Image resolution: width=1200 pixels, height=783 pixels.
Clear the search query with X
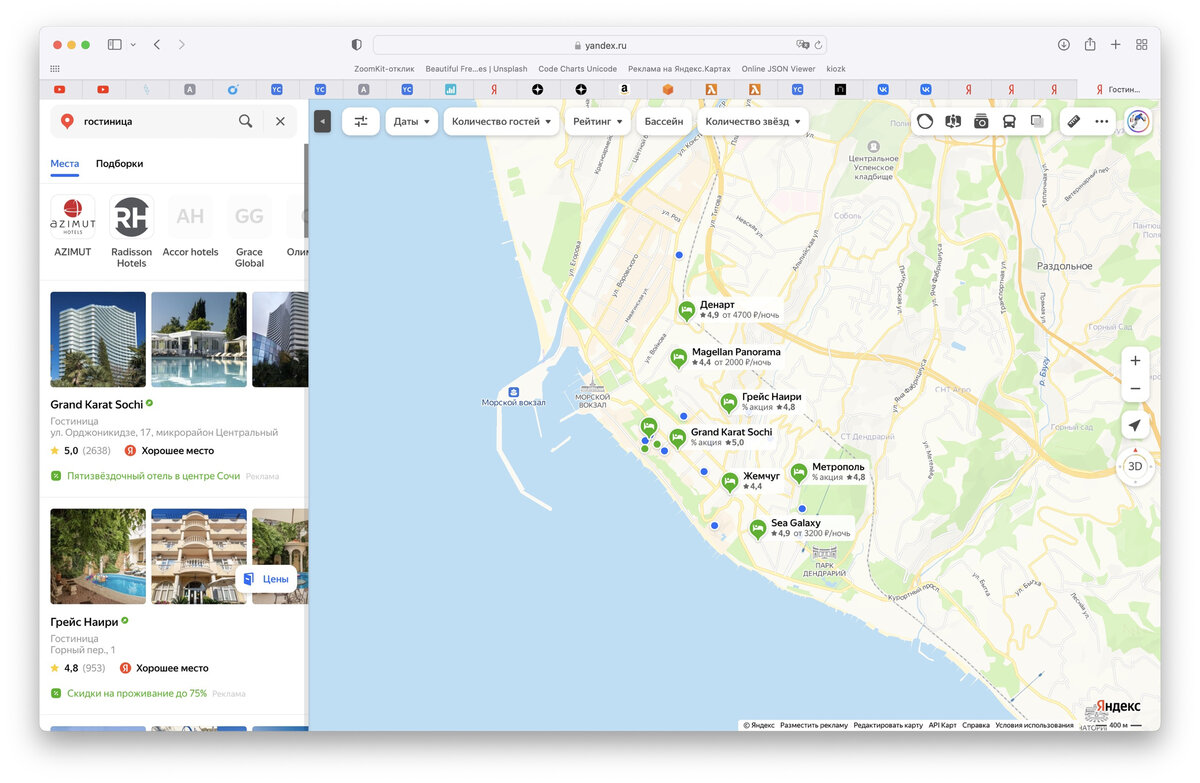point(280,121)
